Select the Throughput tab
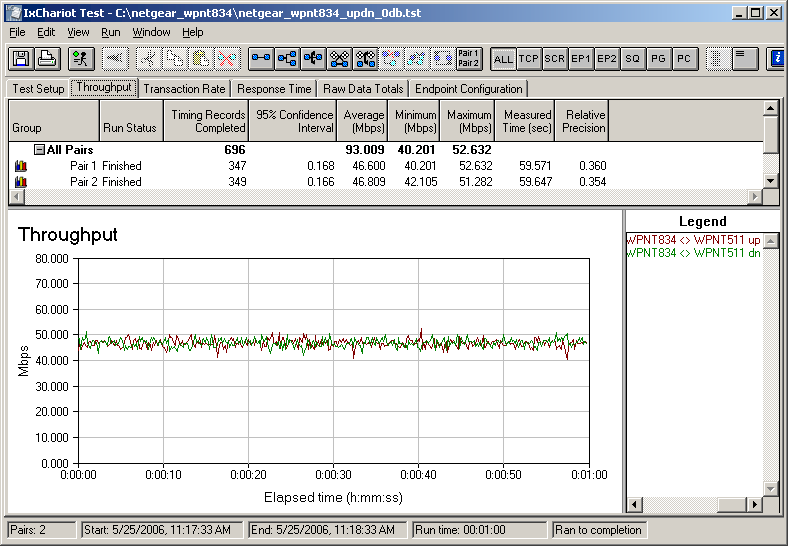 tap(104, 87)
